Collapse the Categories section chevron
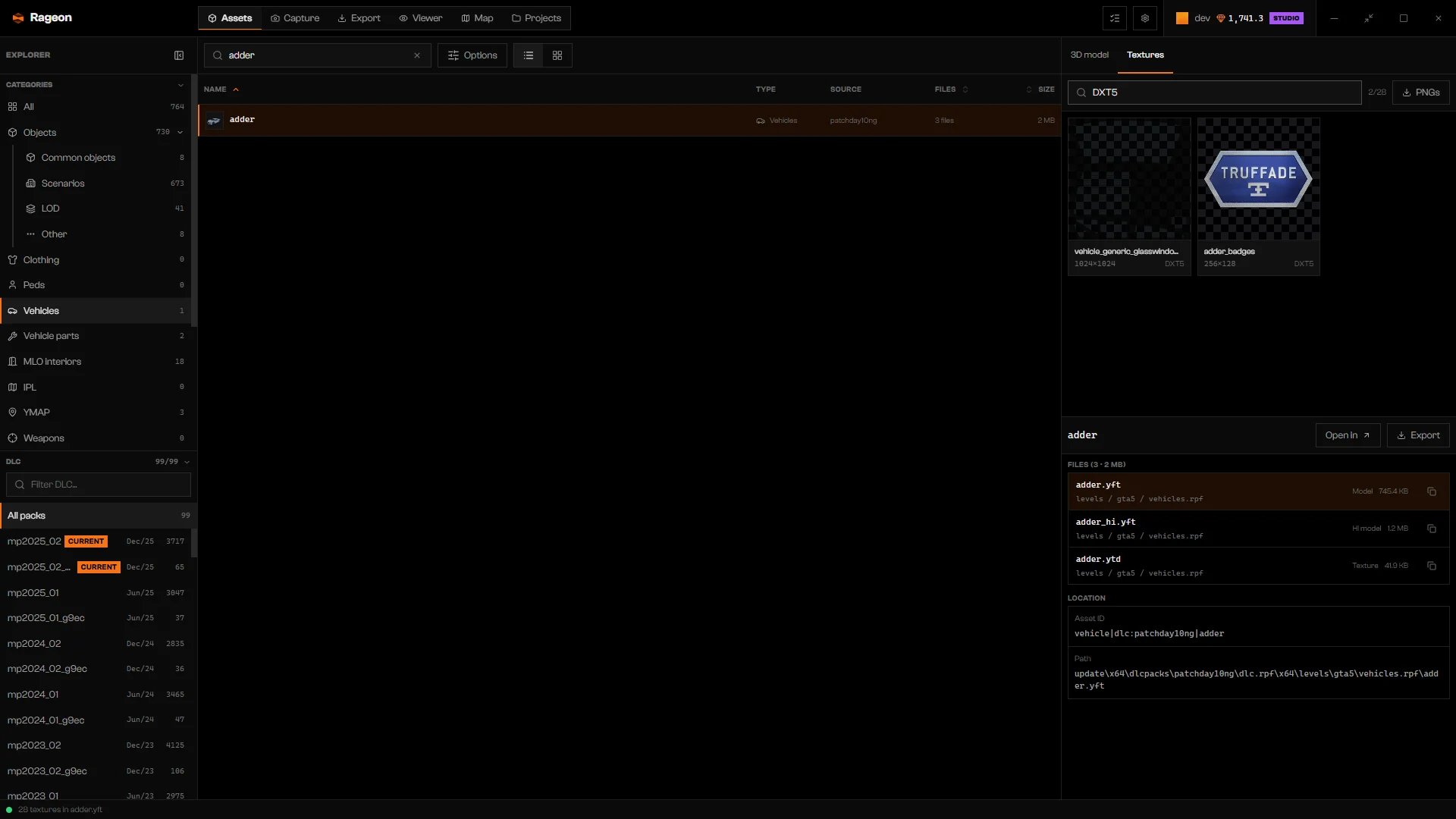 point(180,85)
